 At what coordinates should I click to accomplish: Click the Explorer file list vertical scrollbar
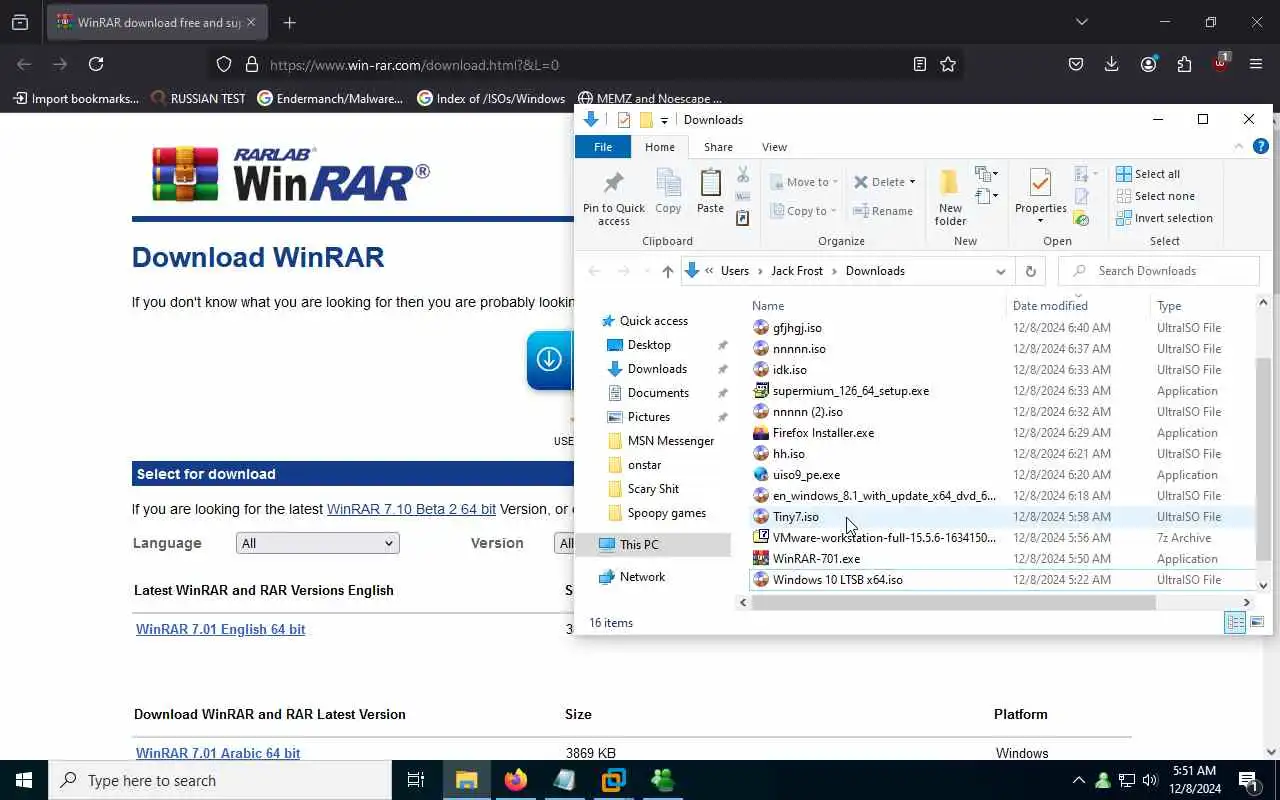[1263, 459]
